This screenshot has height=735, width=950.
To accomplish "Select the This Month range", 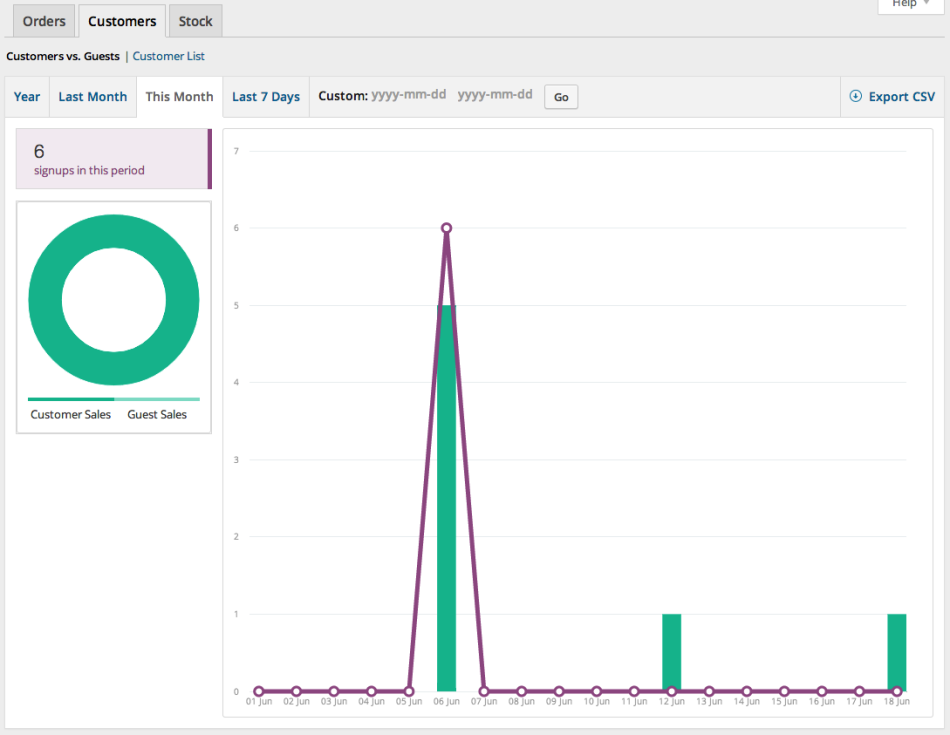I will click(179, 97).
